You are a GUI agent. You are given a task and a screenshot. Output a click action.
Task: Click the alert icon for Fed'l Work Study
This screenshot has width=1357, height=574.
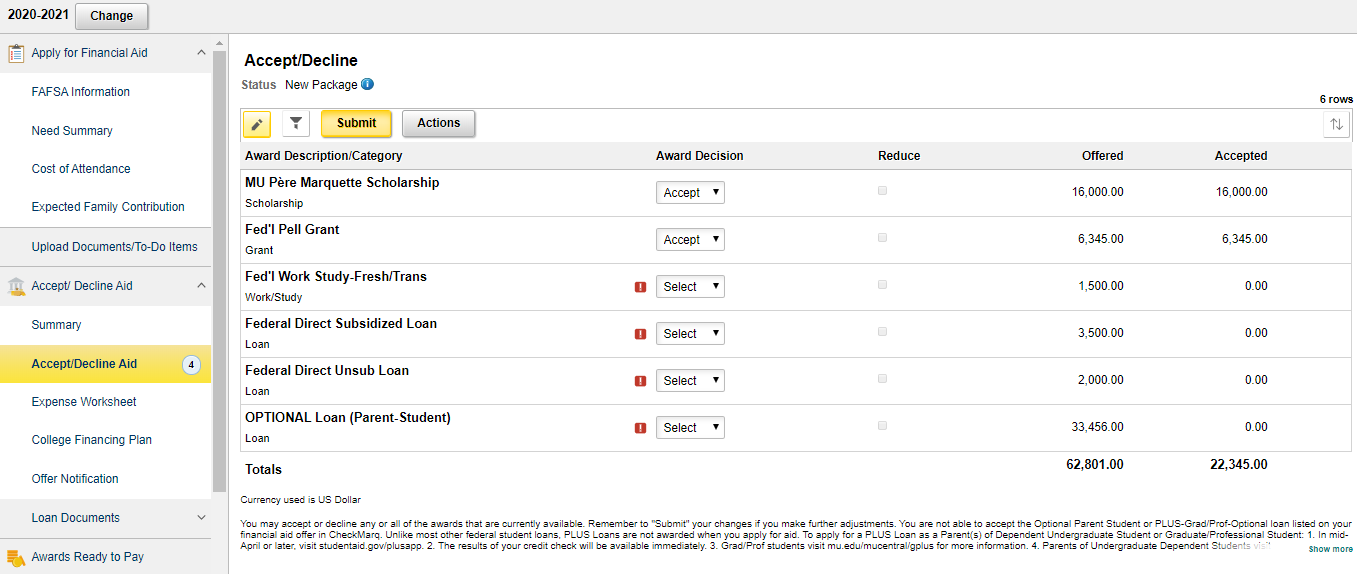coord(640,287)
